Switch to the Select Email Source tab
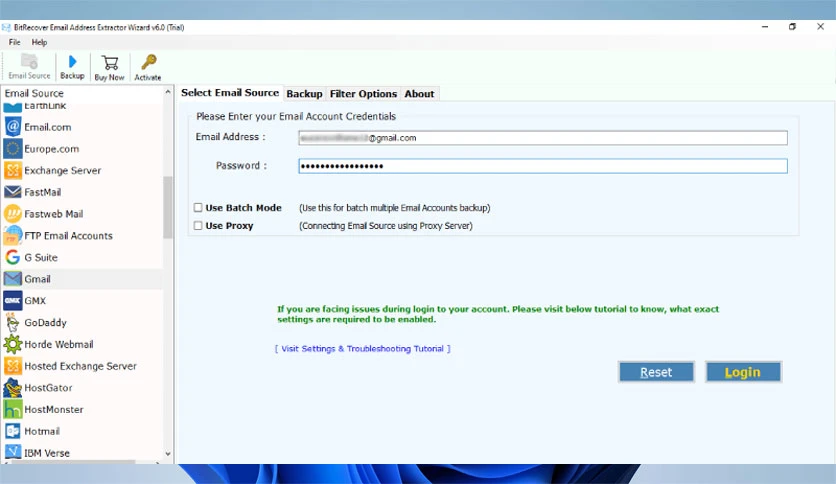The width and height of the screenshot is (836, 484). (x=230, y=93)
